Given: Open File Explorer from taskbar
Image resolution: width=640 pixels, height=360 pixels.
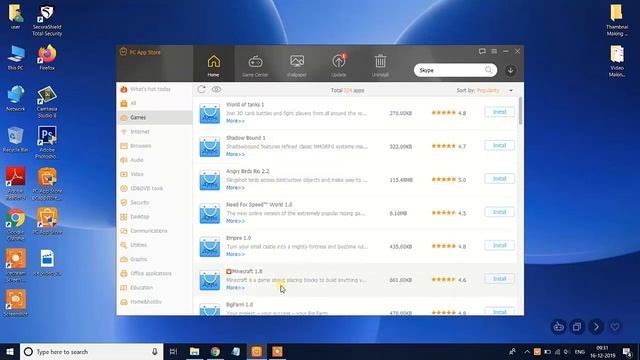Looking at the screenshot, I should (x=194, y=351).
